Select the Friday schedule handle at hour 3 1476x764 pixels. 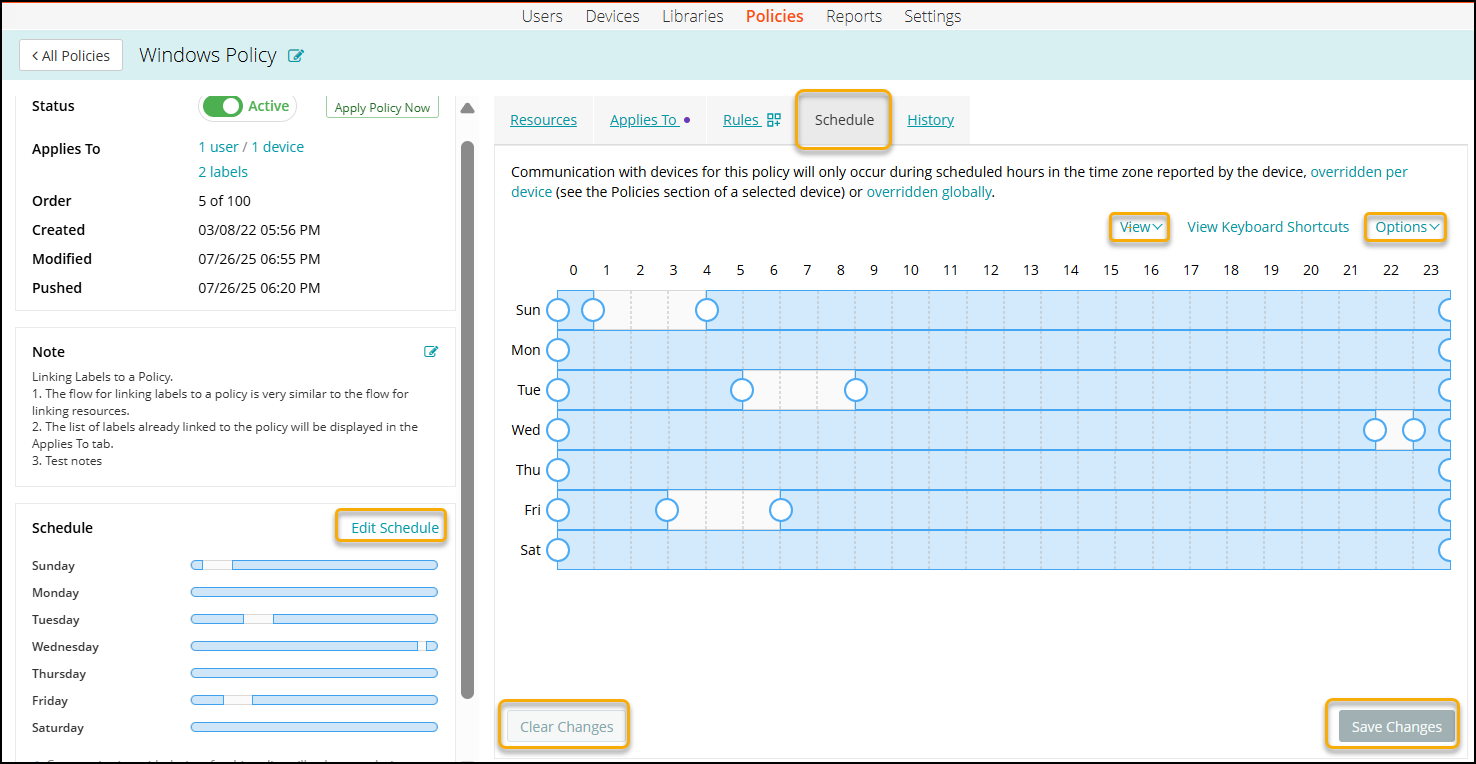point(668,510)
